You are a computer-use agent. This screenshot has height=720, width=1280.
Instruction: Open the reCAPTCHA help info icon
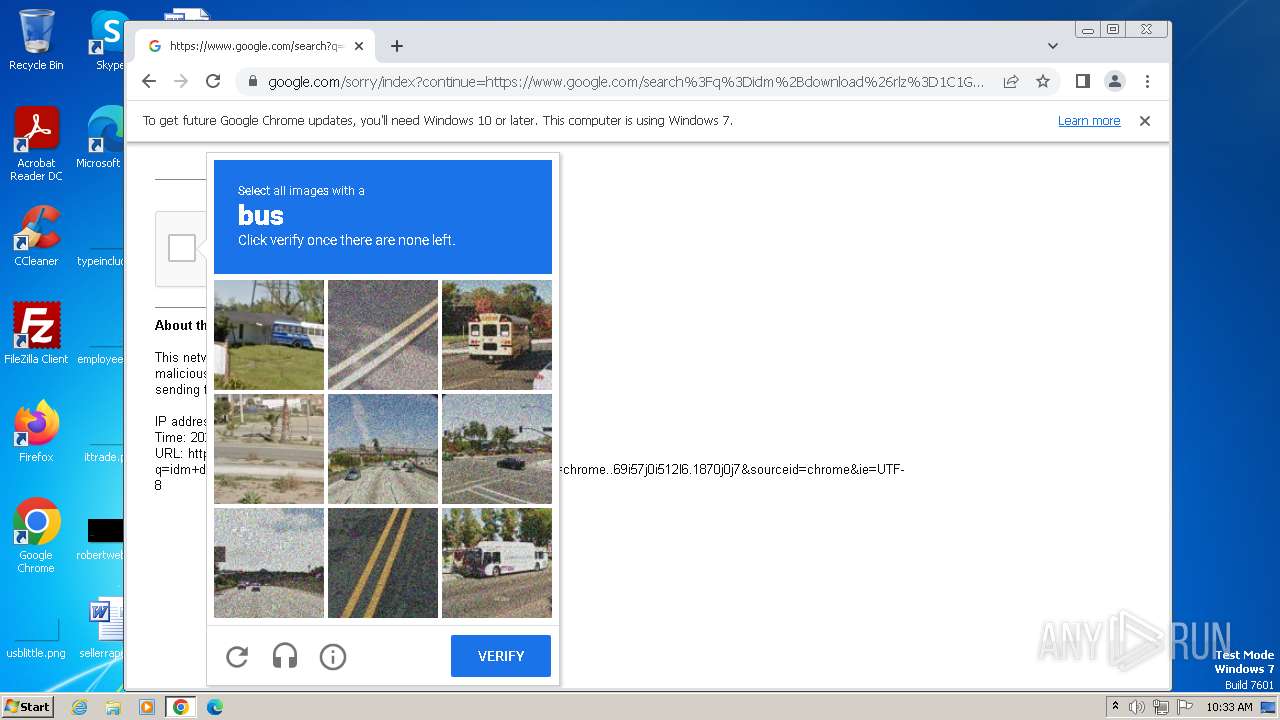click(333, 656)
